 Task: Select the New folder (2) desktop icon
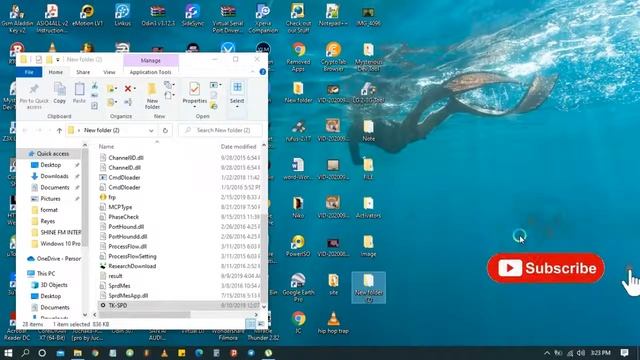[368, 288]
